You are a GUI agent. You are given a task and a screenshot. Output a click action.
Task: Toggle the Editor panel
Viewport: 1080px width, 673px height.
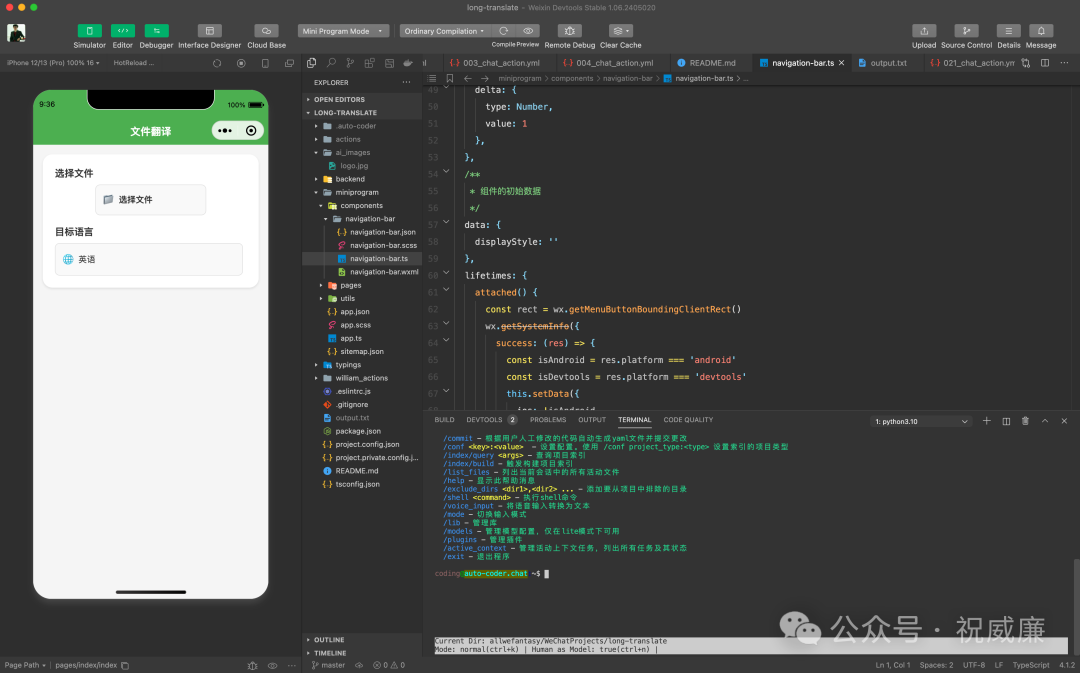[123, 31]
